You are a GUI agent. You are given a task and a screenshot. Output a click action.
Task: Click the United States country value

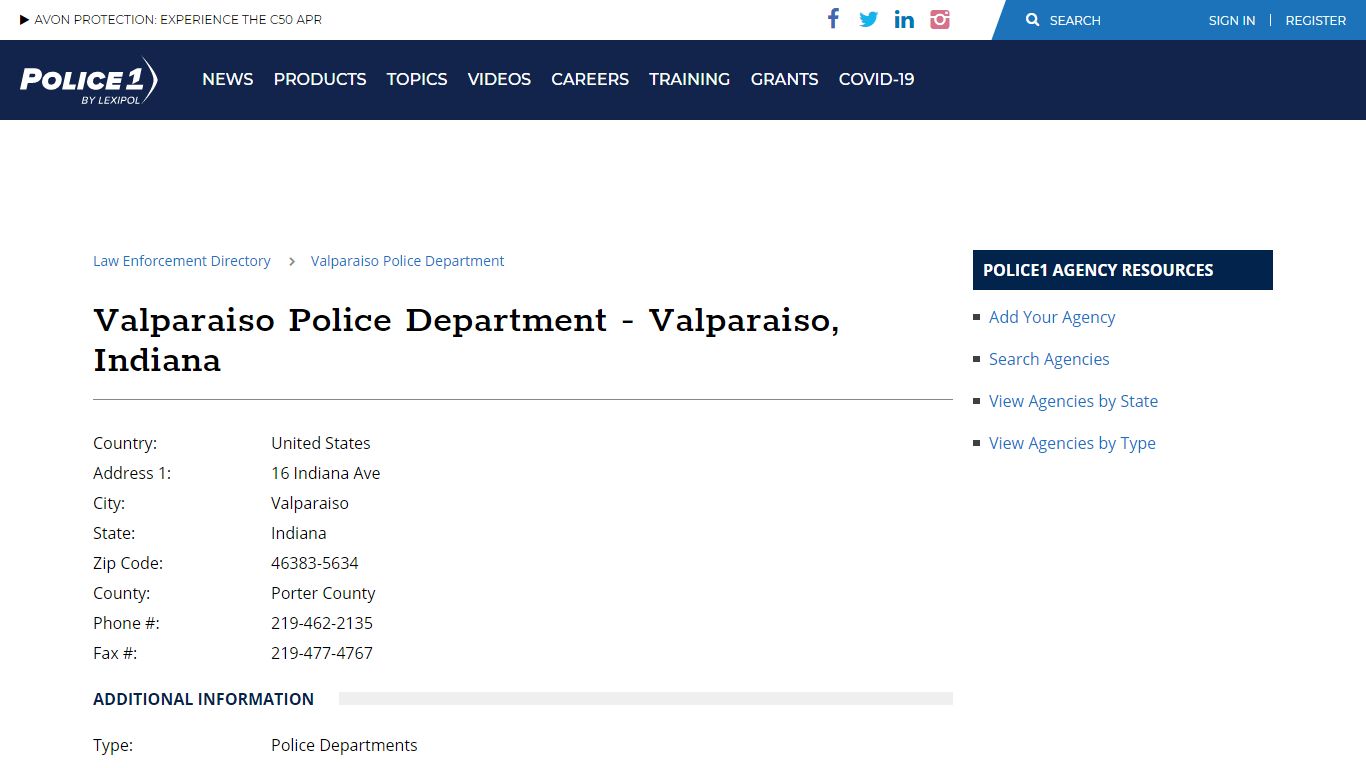(x=321, y=443)
